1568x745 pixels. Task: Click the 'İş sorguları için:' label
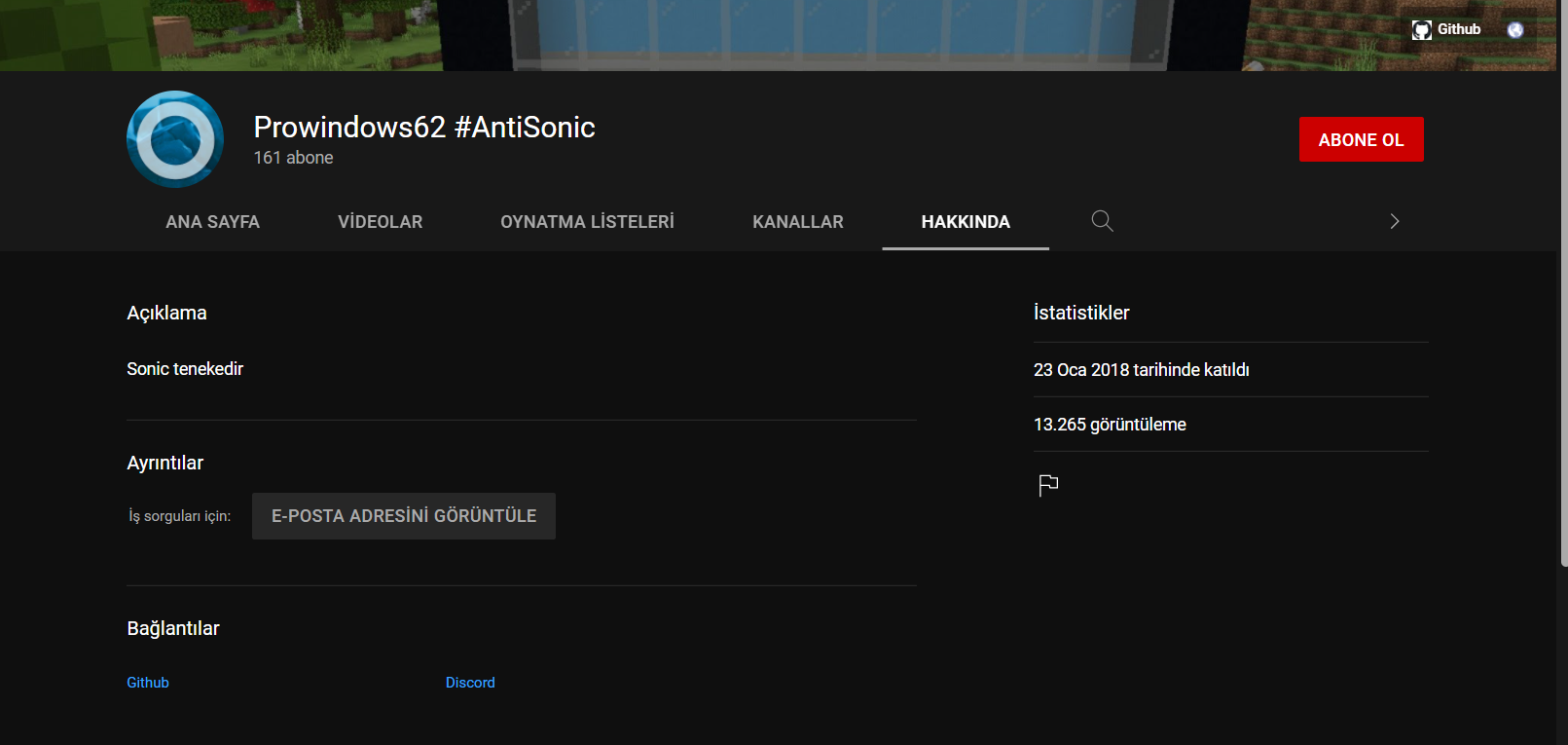point(180,516)
